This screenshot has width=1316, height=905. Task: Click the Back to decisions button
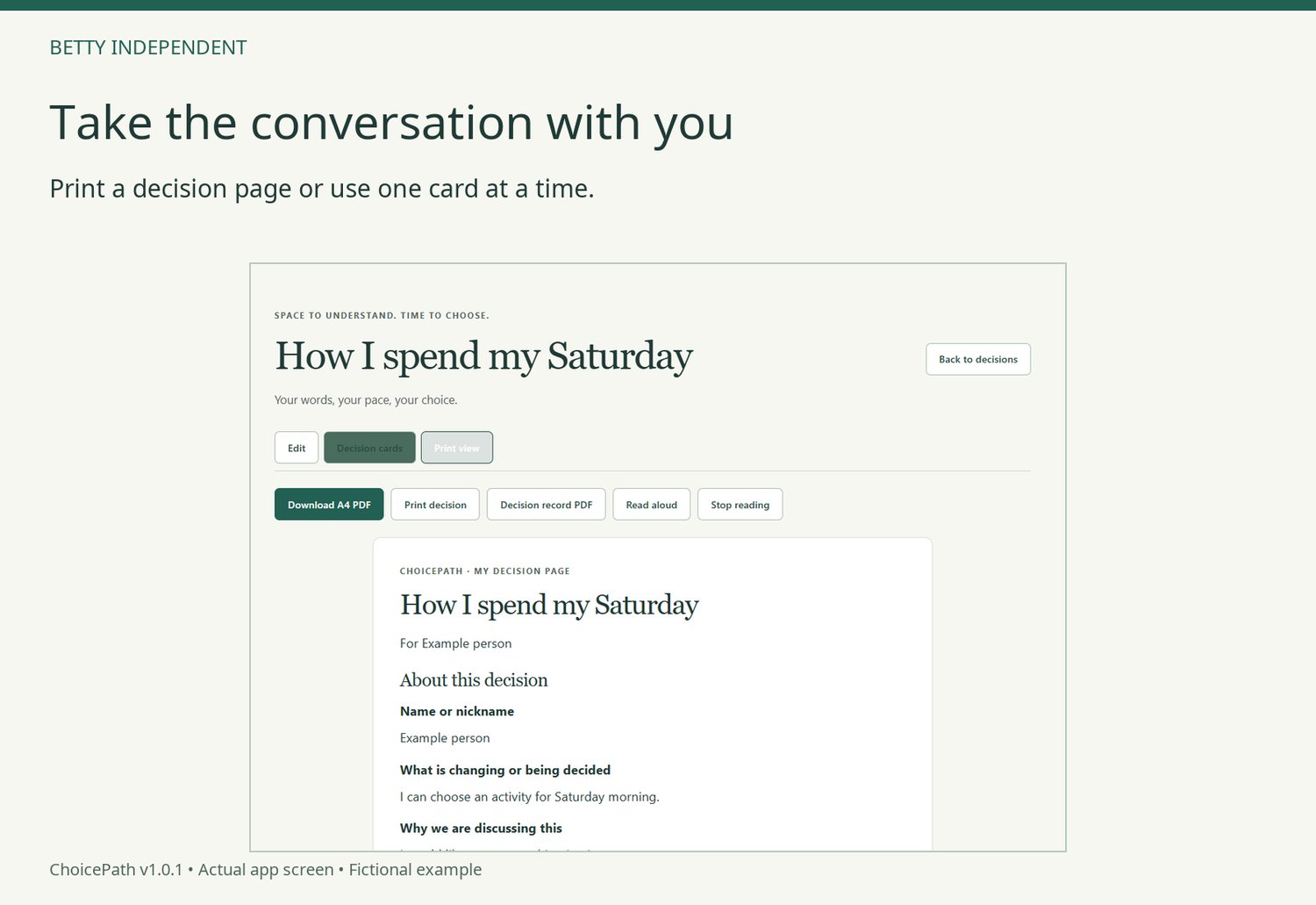[x=978, y=359]
